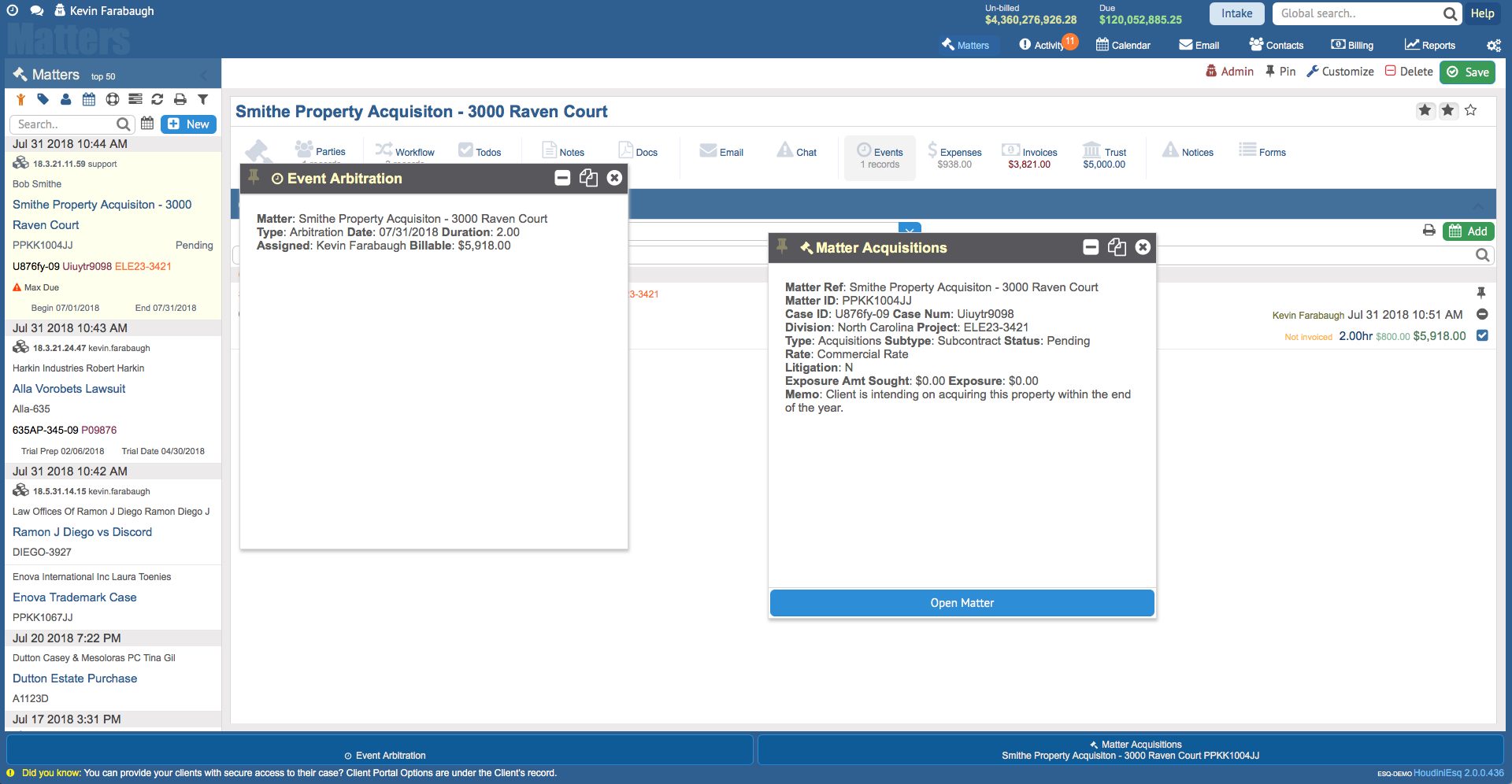Screen dimensions: 1512x784
Task: Open the Expenses tab showing $938.00
Action: point(954,157)
